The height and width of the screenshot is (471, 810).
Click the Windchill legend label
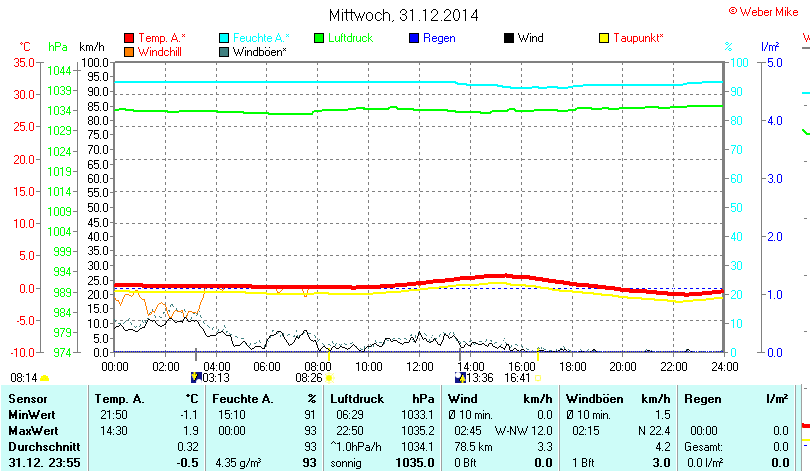point(160,52)
